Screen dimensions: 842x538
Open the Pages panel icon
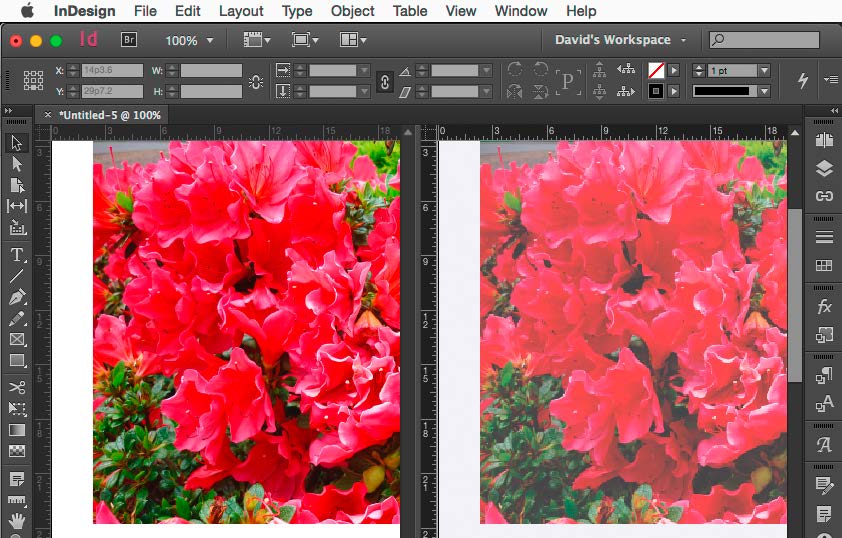tap(824, 141)
